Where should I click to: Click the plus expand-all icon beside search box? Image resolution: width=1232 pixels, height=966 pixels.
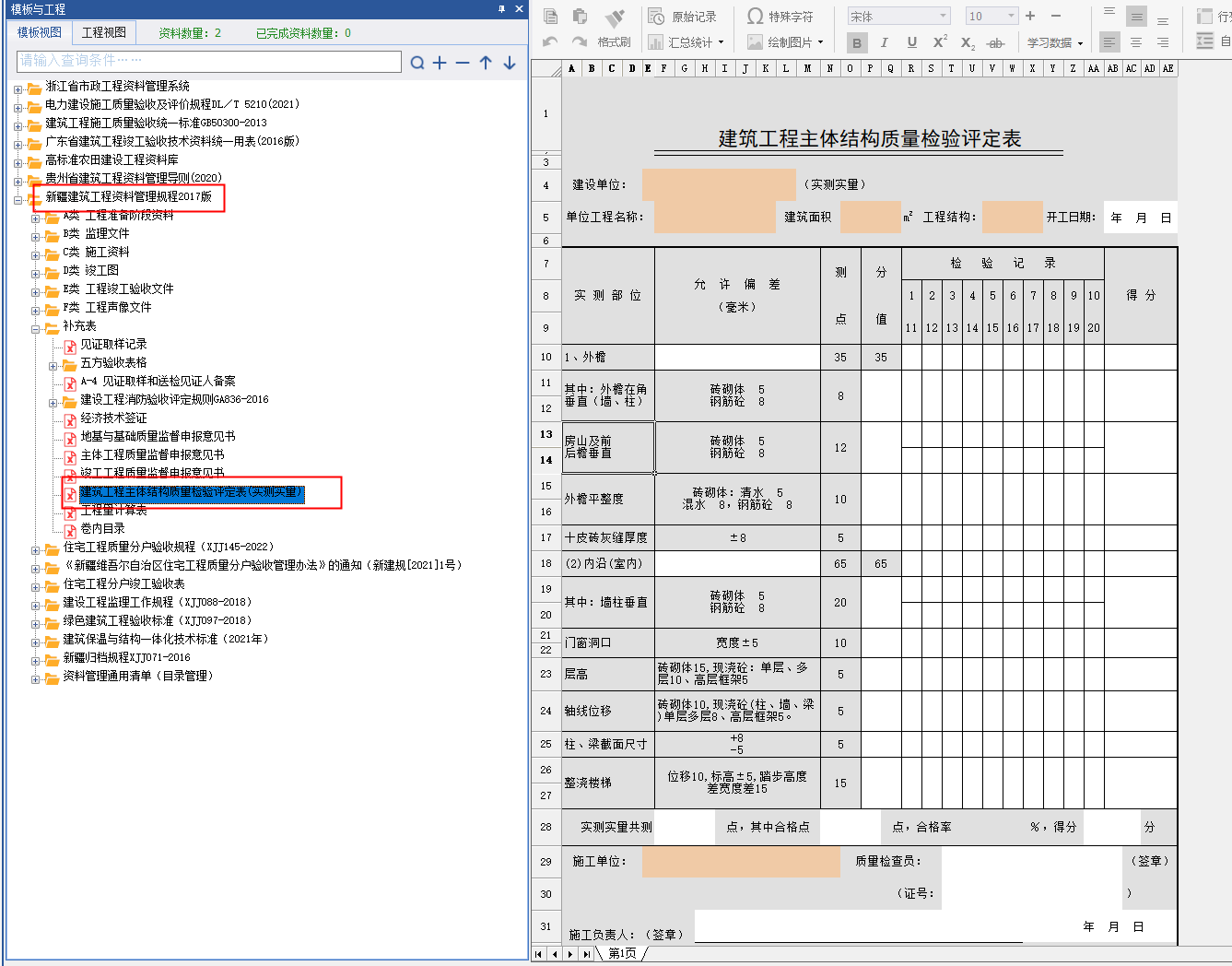[440, 63]
